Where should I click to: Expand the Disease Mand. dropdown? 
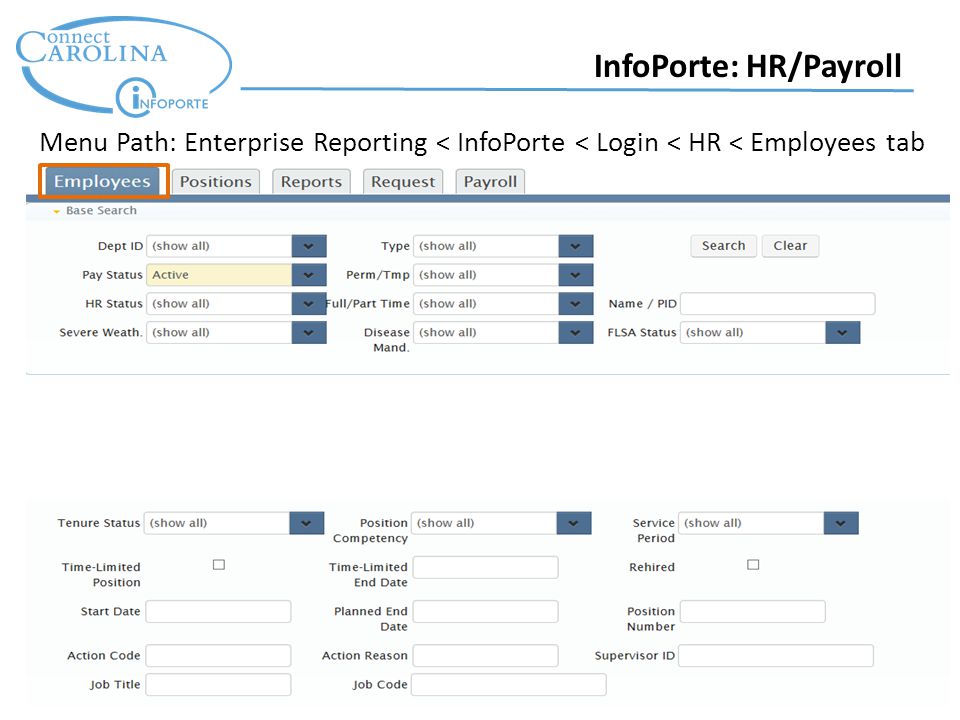576,332
